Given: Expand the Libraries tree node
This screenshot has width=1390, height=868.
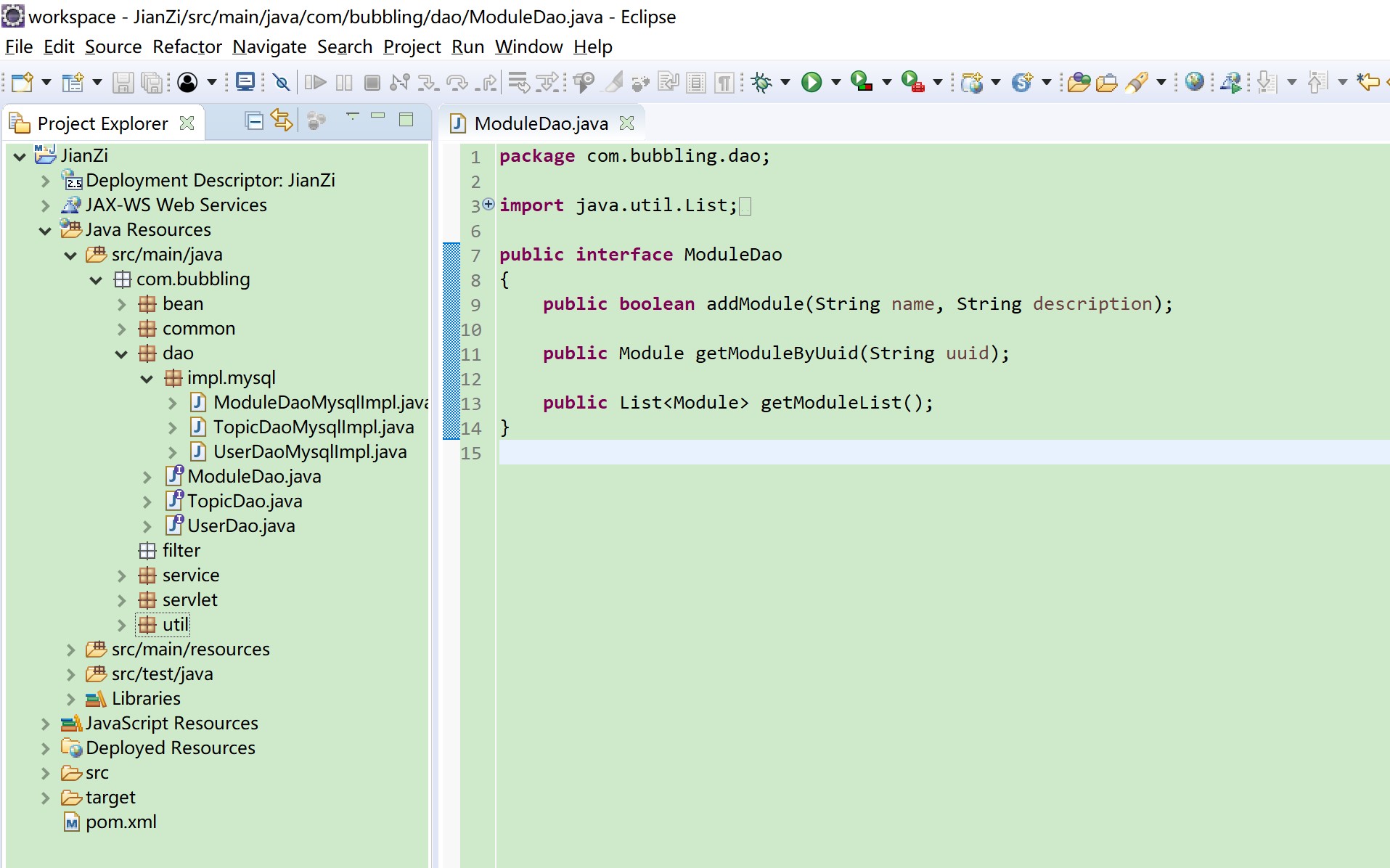Looking at the screenshot, I should 70,698.
